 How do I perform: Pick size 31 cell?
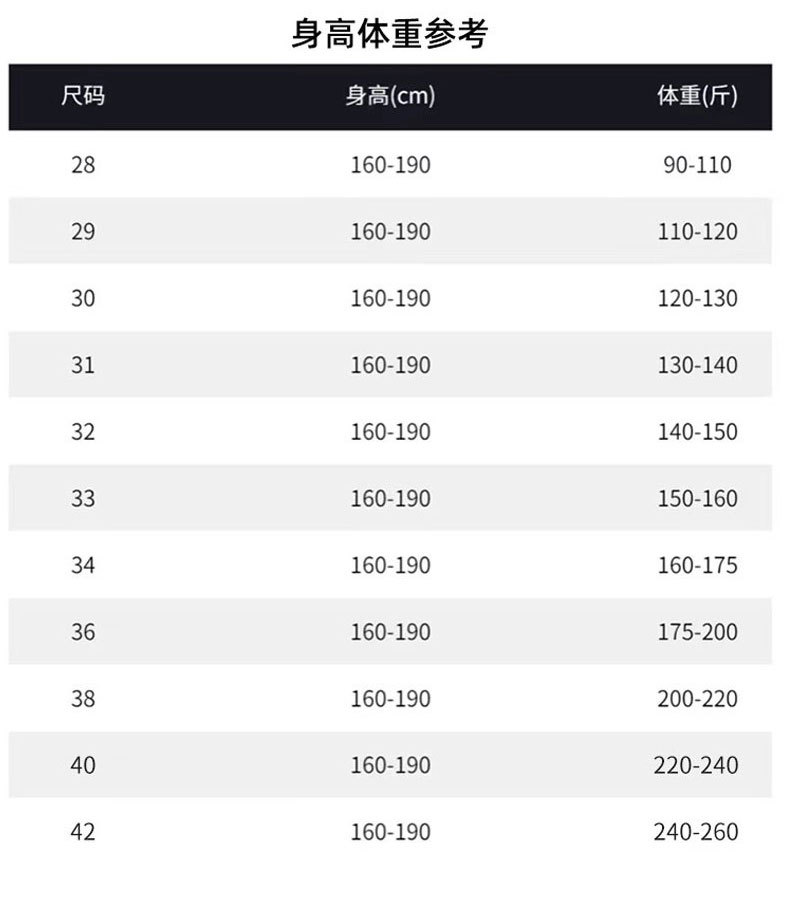tap(83, 365)
